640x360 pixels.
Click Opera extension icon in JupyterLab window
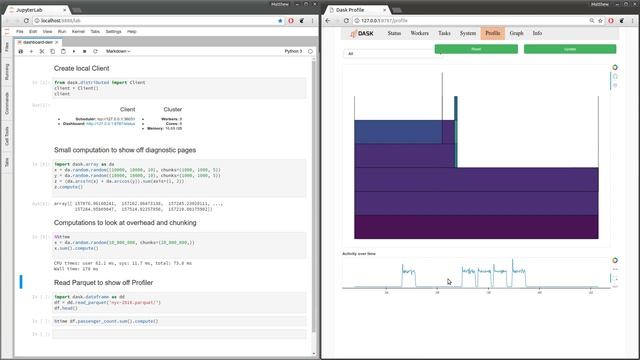pos(291,20)
